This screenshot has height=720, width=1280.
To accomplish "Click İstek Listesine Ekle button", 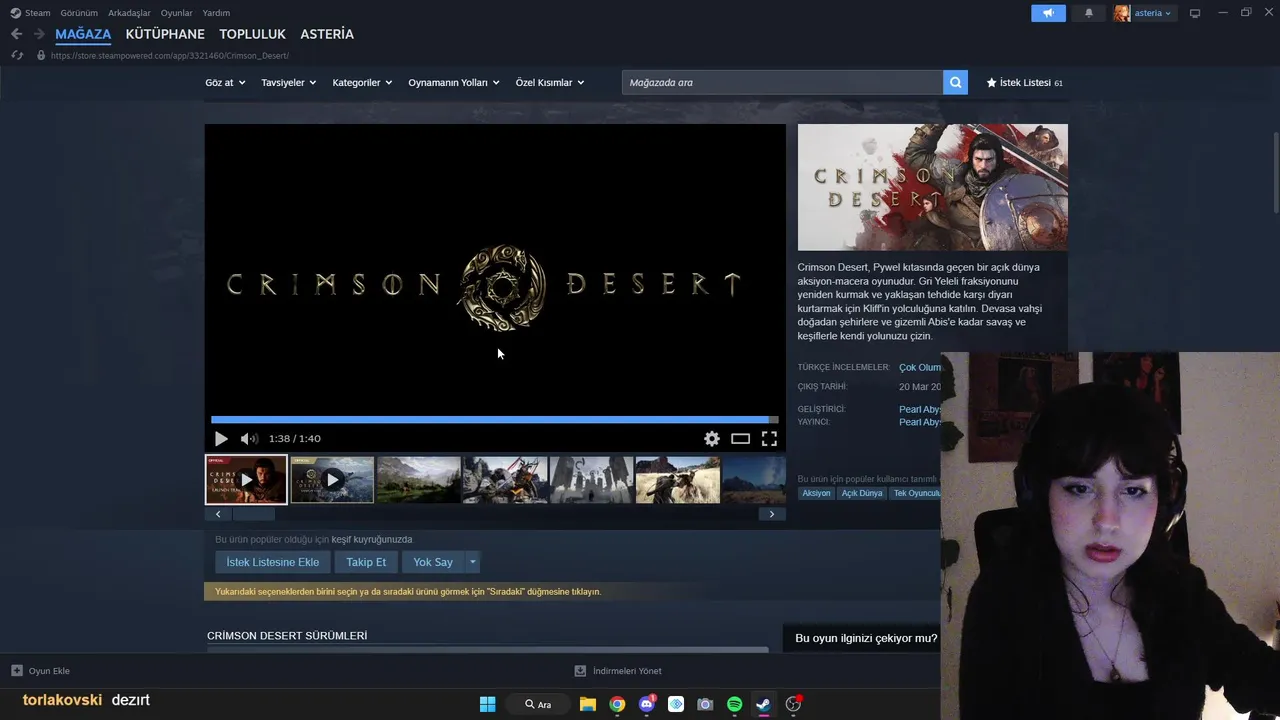I will (273, 562).
